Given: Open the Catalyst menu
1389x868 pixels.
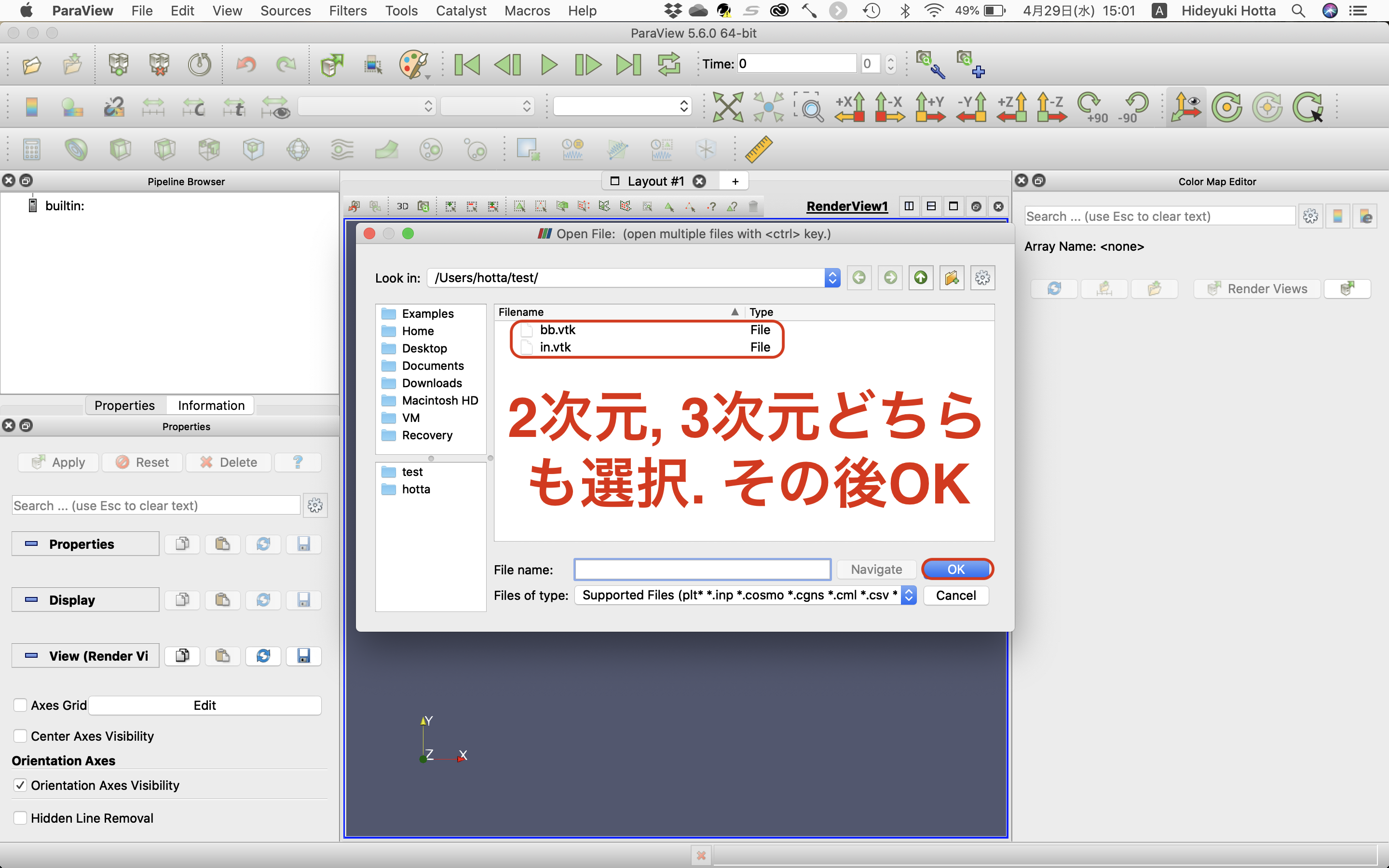Looking at the screenshot, I should pos(461,11).
